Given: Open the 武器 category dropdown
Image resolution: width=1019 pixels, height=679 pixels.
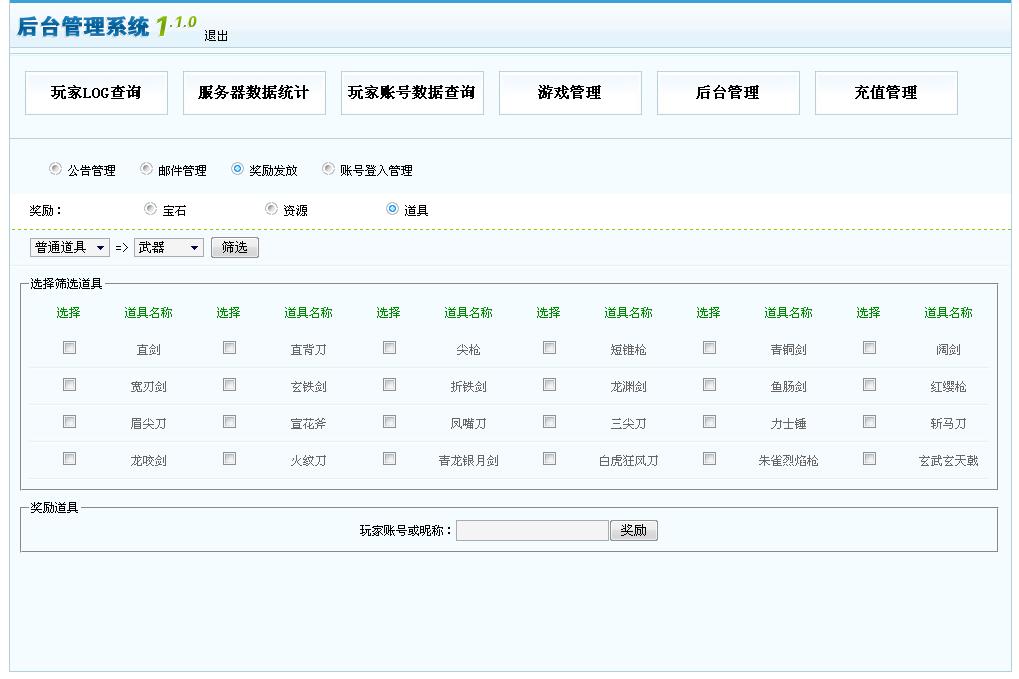Looking at the screenshot, I should [x=168, y=247].
